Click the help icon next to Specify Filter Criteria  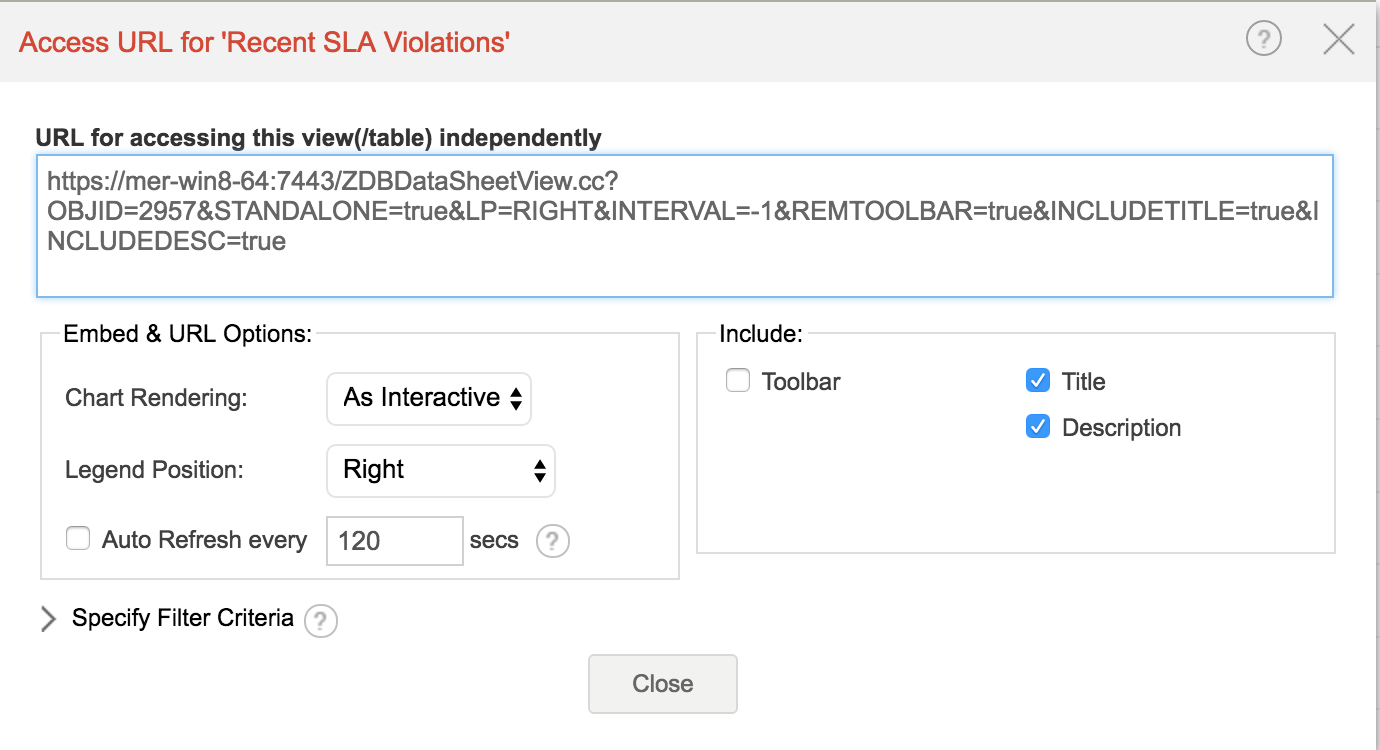pyautogui.click(x=320, y=621)
